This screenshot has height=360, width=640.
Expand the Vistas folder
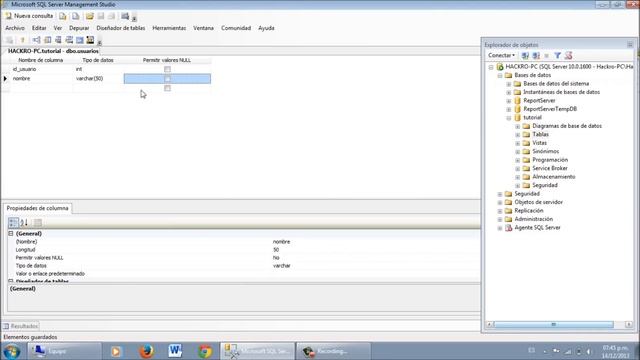tap(518, 143)
